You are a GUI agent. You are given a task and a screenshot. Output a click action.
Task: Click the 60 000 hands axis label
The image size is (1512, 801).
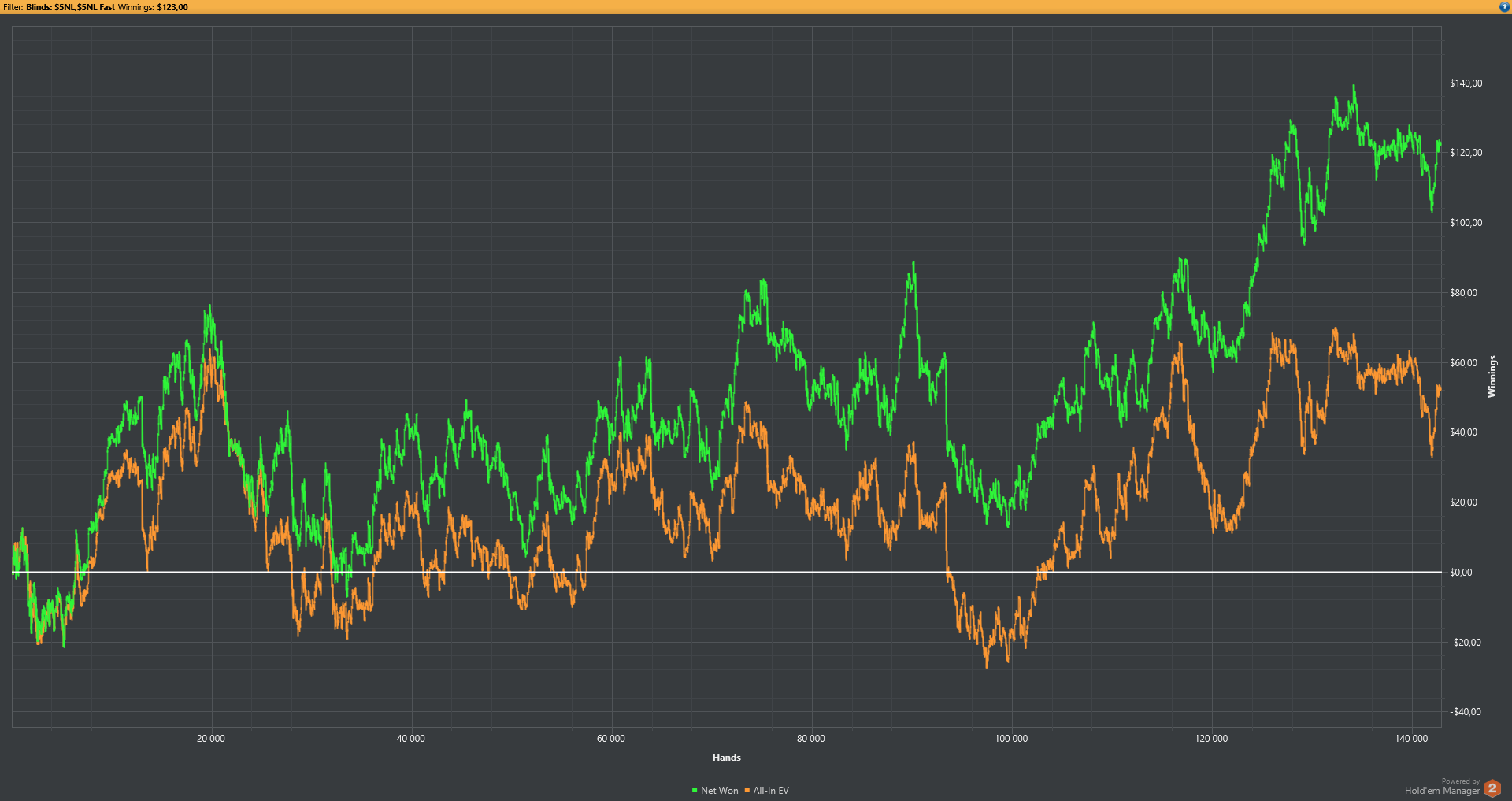pyautogui.click(x=611, y=739)
